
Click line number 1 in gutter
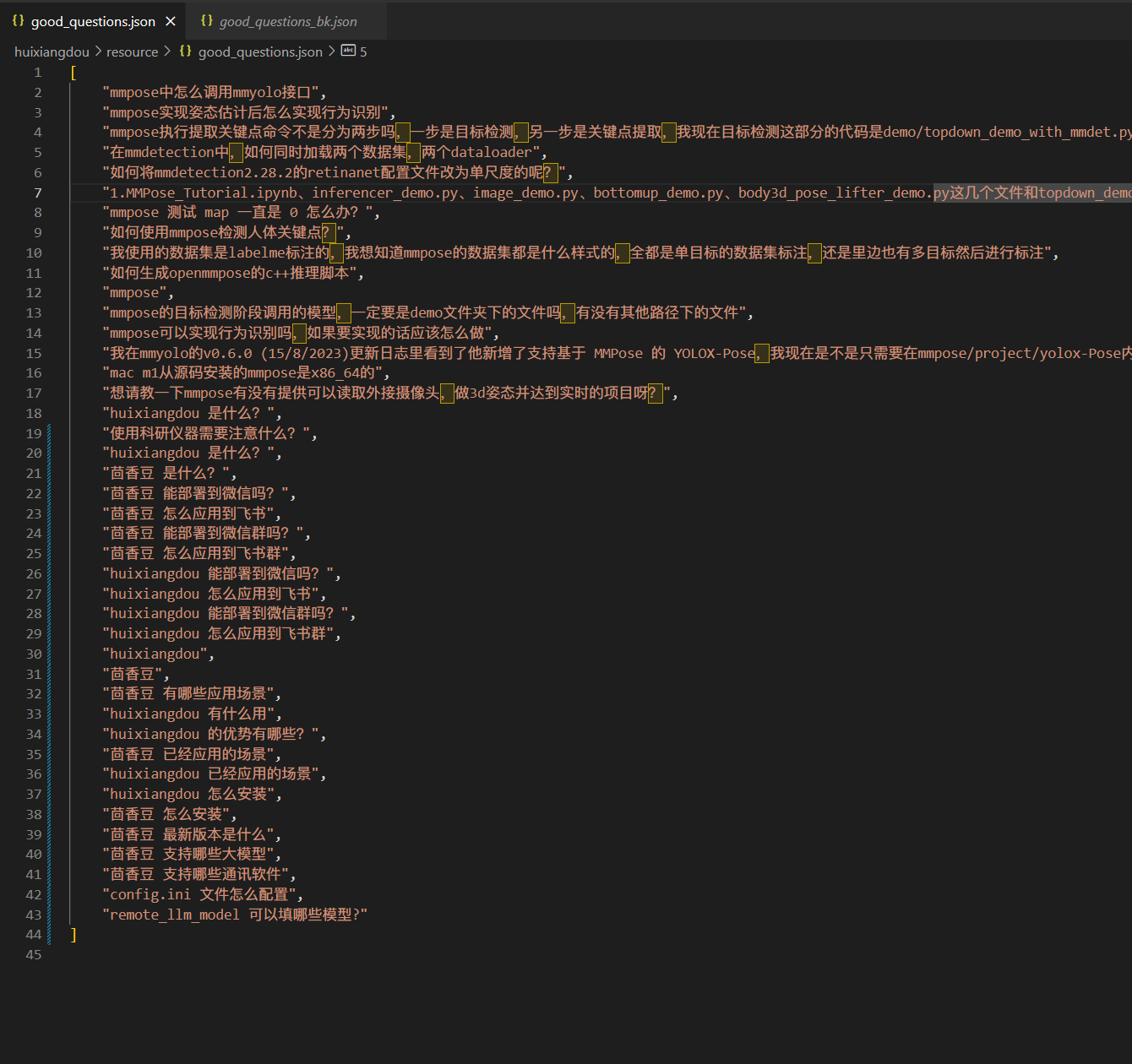38,73
